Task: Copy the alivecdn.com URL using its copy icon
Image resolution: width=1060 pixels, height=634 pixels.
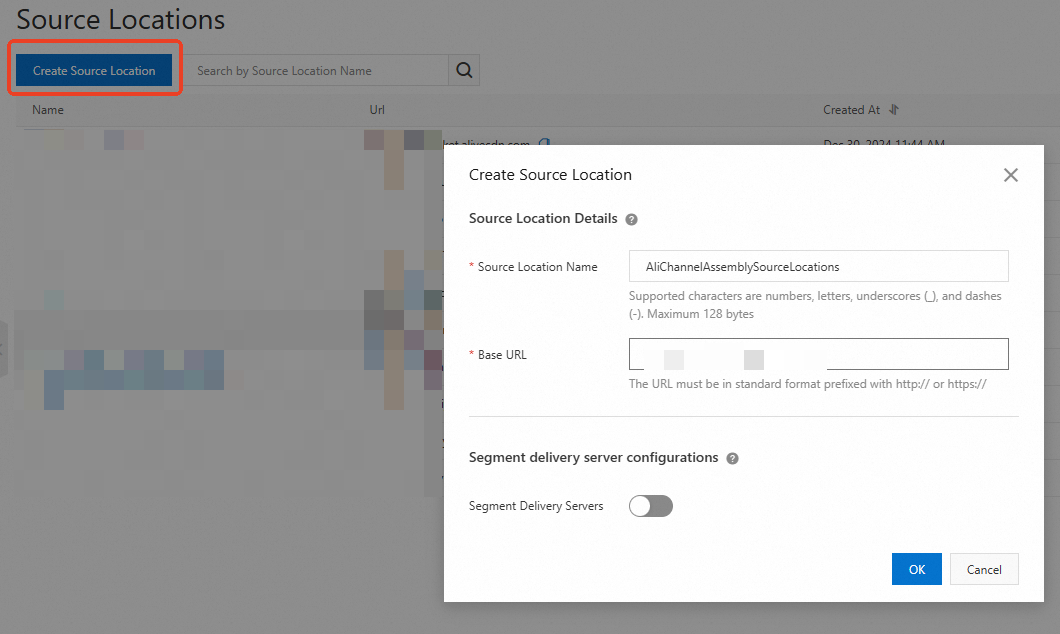Action: pos(544,144)
